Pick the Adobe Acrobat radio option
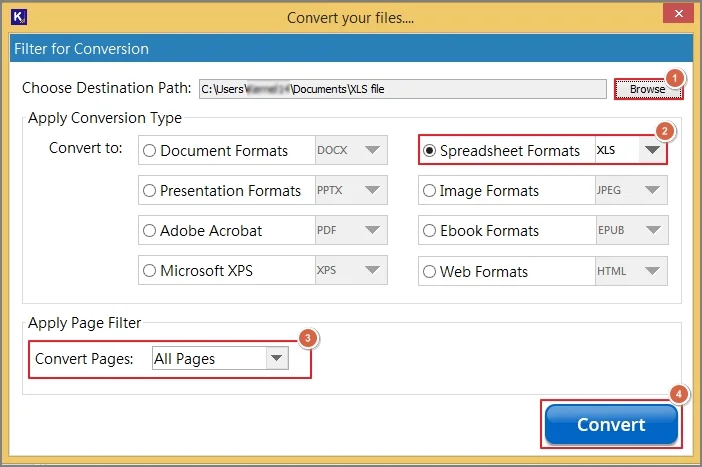This screenshot has width=702, height=467. tap(150, 231)
